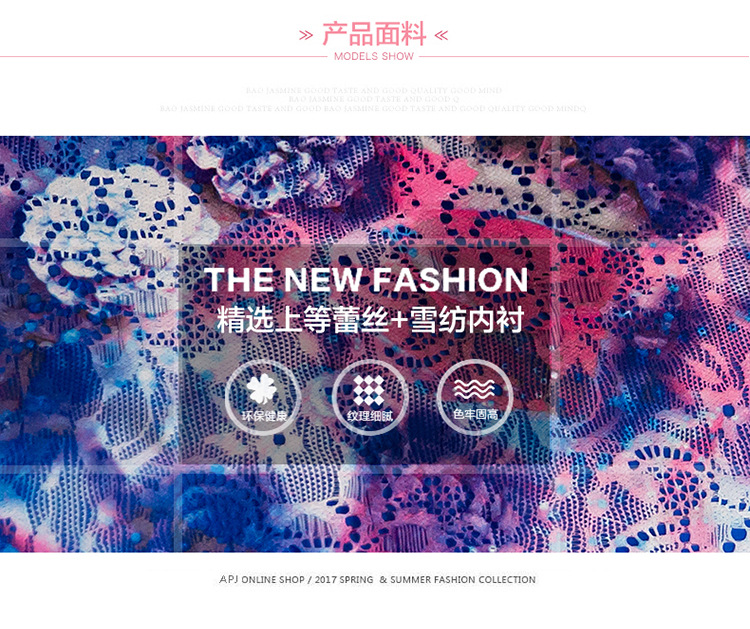Click the wavy lines color-fastness icon
750x629 pixels.
point(474,390)
